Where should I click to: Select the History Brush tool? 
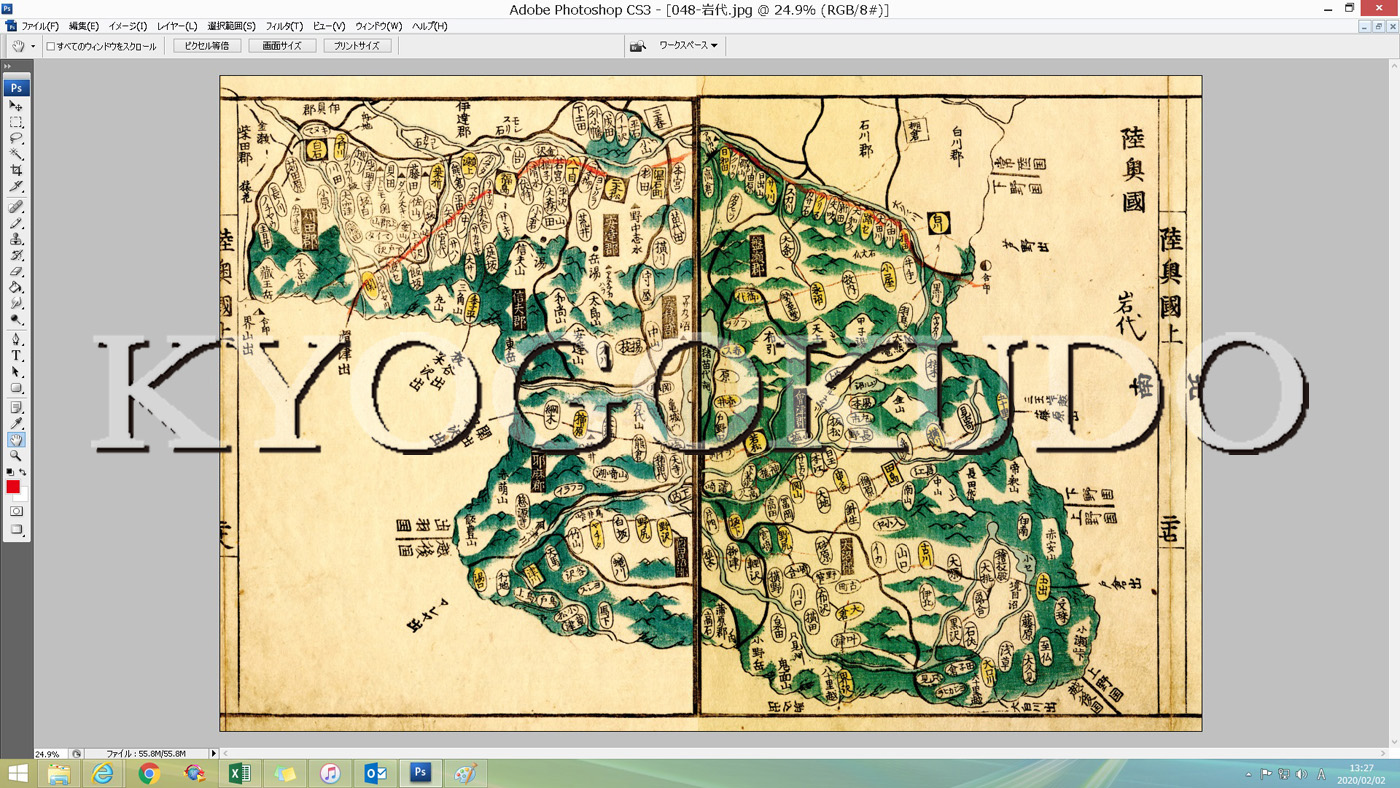point(16,255)
